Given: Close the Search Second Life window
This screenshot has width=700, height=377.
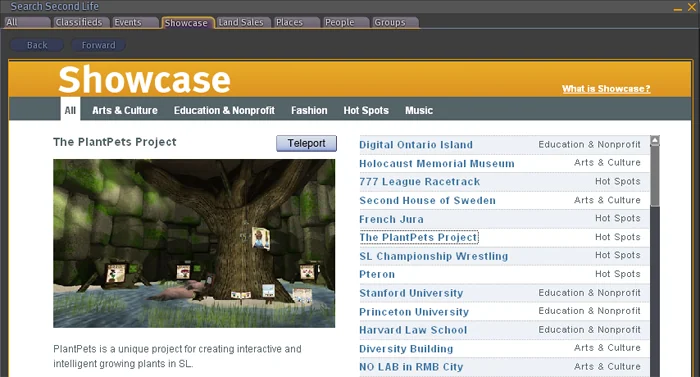Looking at the screenshot, I should point(692,7).
